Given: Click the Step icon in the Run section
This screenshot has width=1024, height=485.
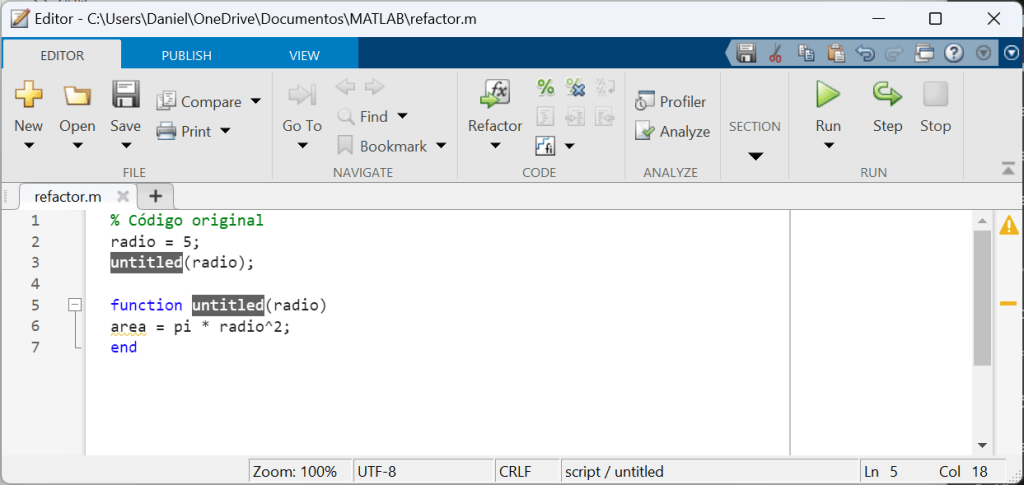Looking at the screenshot, I should click(x=887, y=95).
